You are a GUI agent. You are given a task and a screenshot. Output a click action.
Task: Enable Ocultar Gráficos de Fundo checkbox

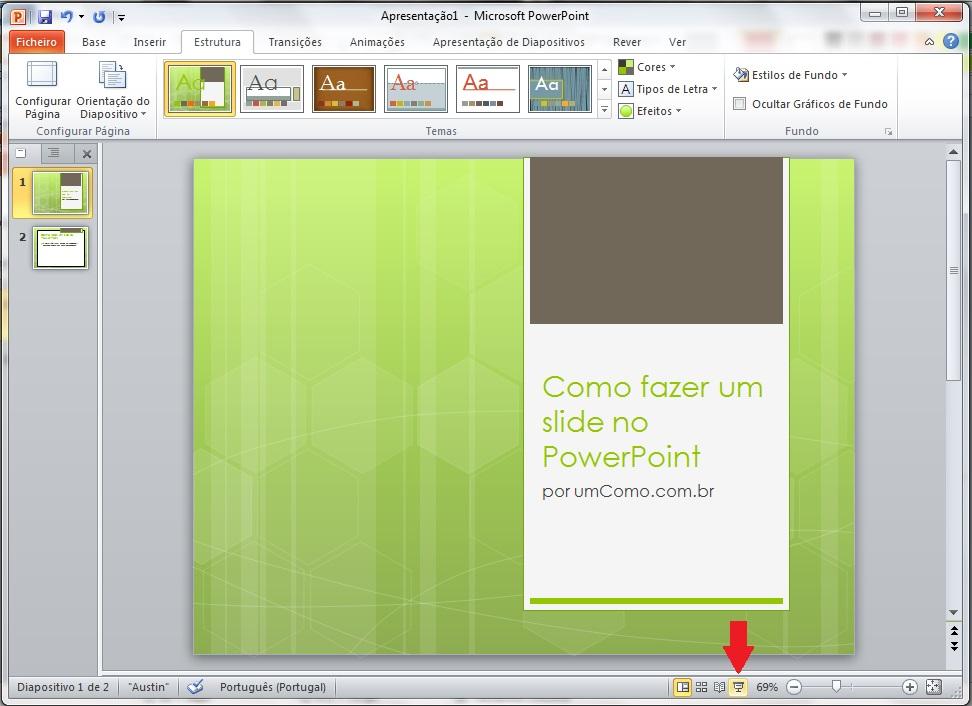[740, 104]
